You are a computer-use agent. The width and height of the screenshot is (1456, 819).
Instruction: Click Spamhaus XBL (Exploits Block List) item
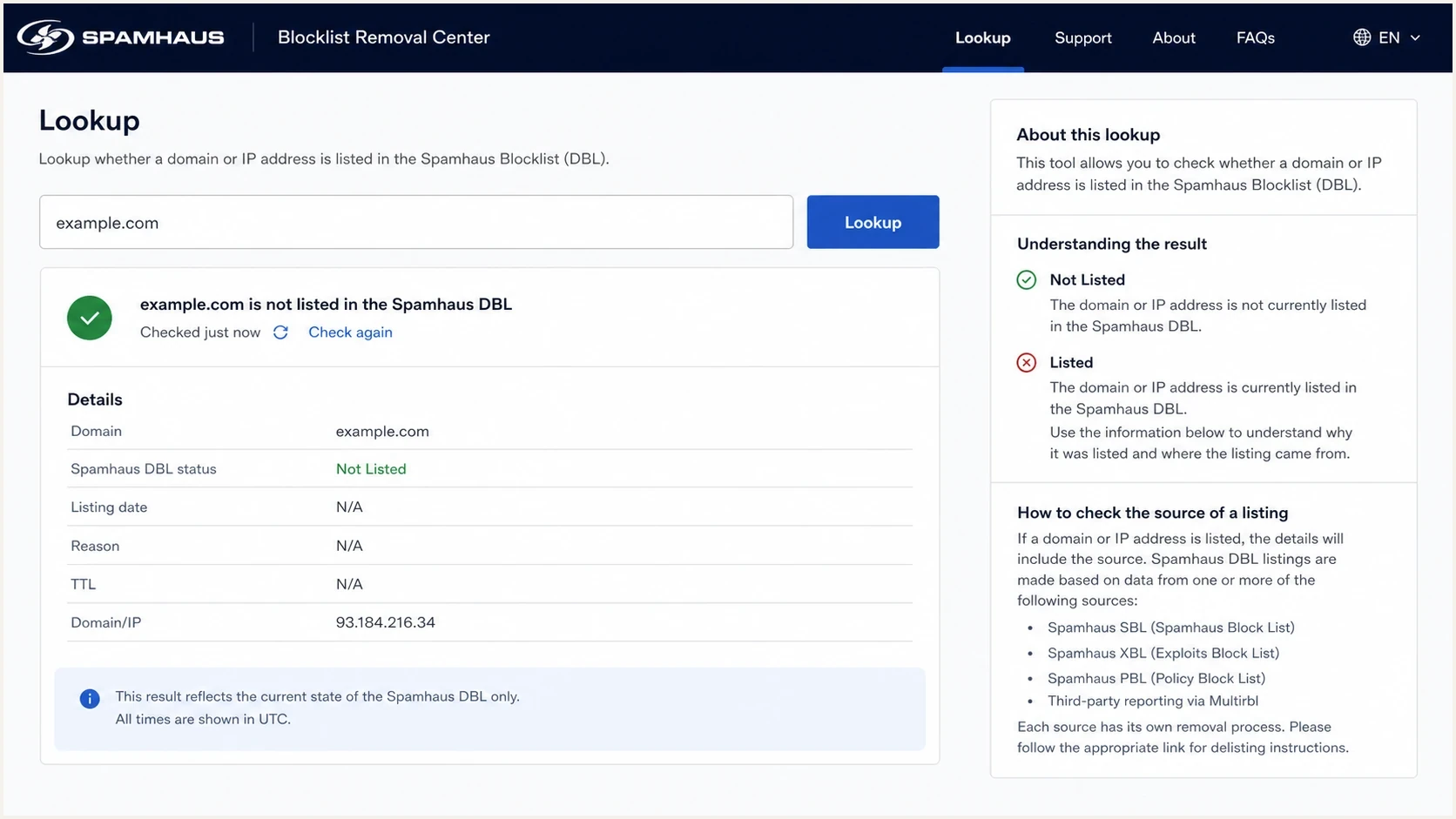pyautogui.click(x=1163, y=653)
